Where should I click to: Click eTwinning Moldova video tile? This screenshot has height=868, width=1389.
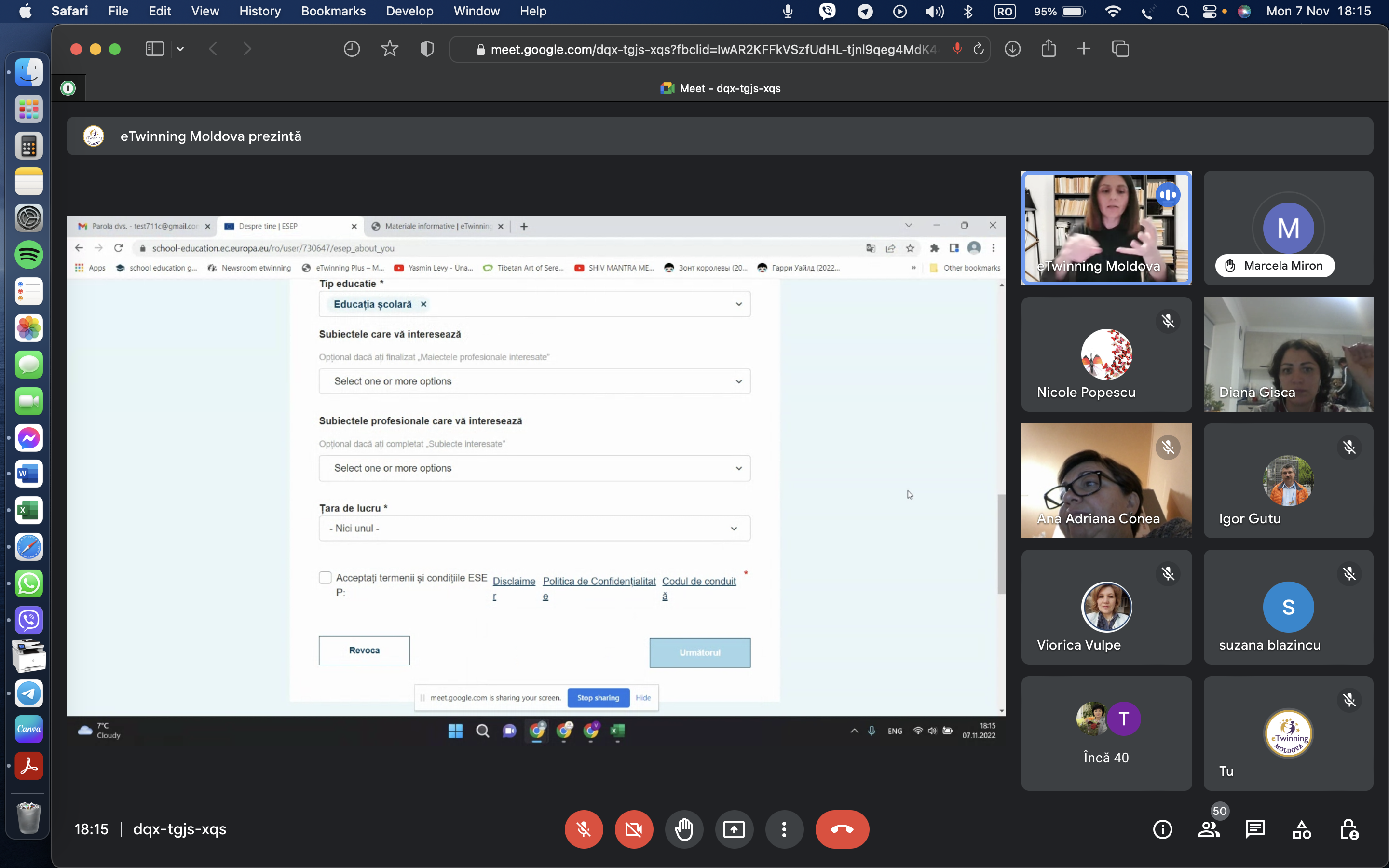(x=1106, y=228)
